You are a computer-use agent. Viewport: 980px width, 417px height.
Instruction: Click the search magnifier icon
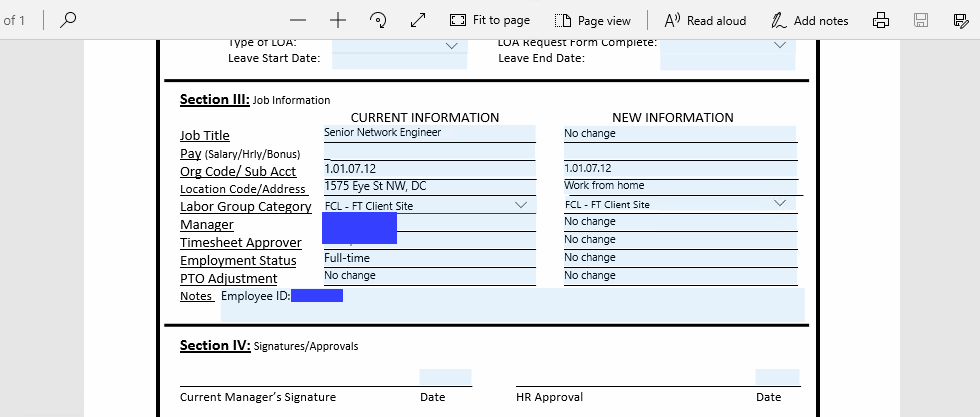pyautogui.click(x=68, y=20)
